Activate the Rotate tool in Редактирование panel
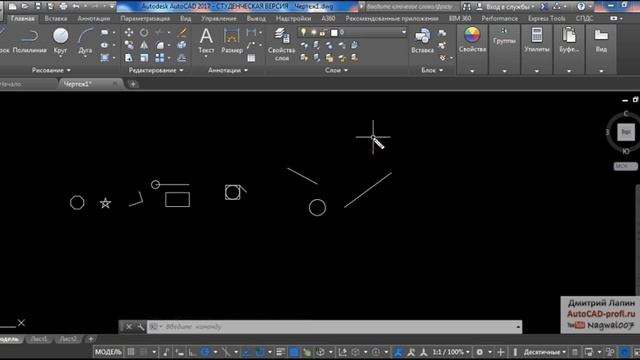 [144, 32]
